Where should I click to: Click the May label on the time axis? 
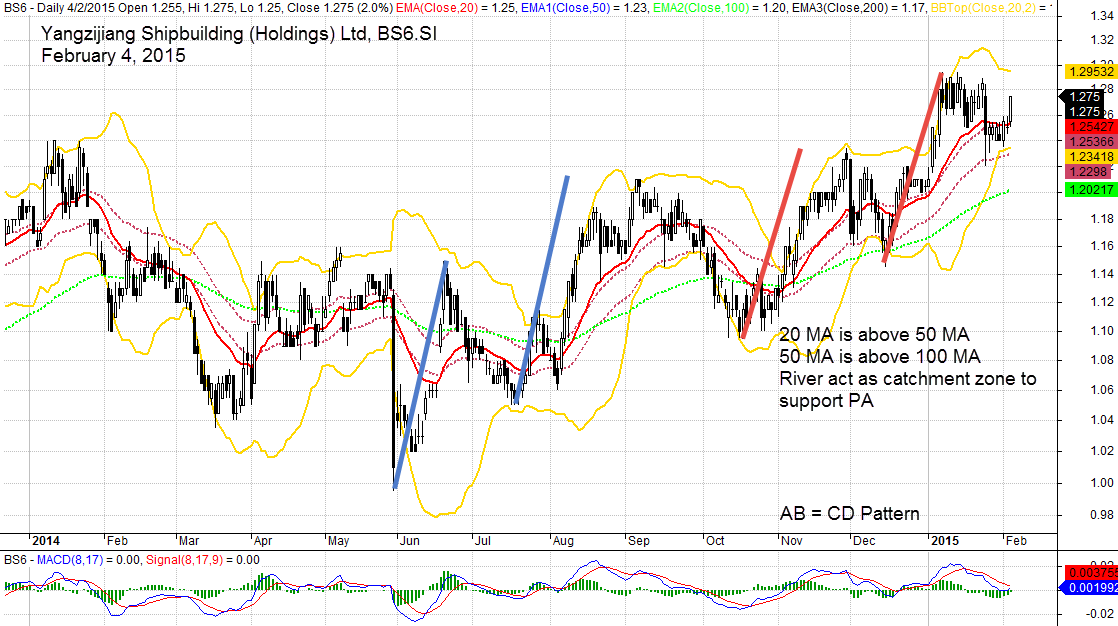pyautogui.click(x=339, y=540)
